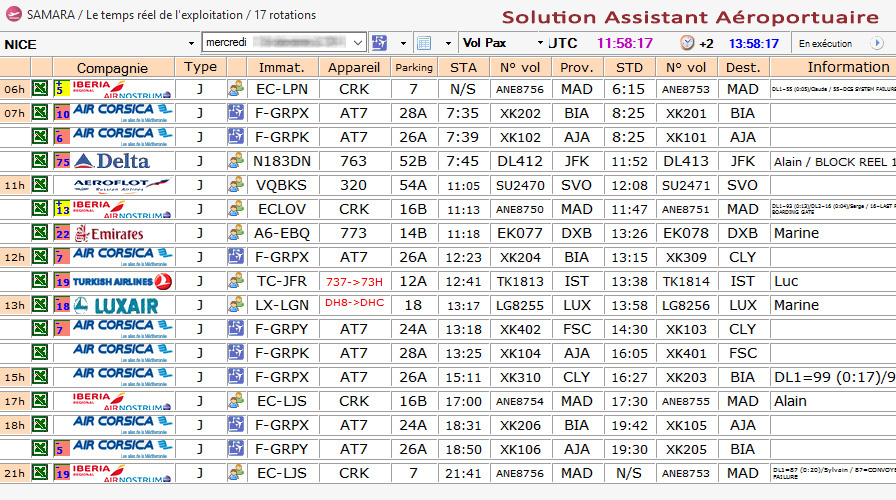Image resolution: width=896 pixels, height=500 pixels.
Task: Sort by the Parking column header
Action: point(414,67)
